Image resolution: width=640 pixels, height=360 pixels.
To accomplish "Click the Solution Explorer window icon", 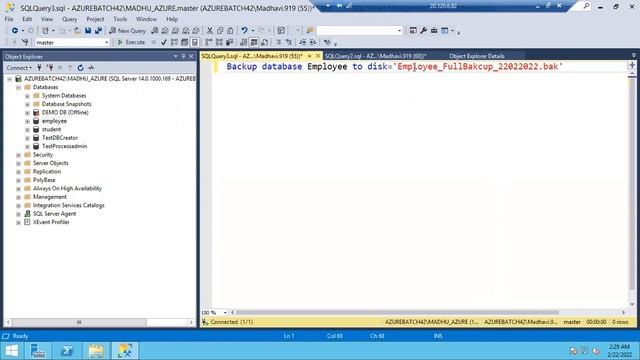I will click(413, 31).
